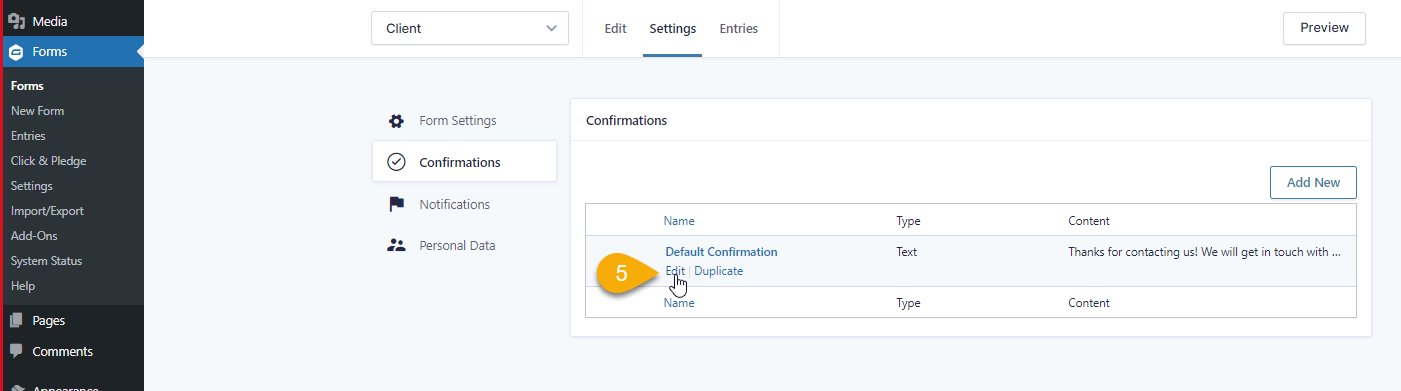Click the Pages icon in sidebar
Screen dimensions: 1401x391
tap(16, 321)
